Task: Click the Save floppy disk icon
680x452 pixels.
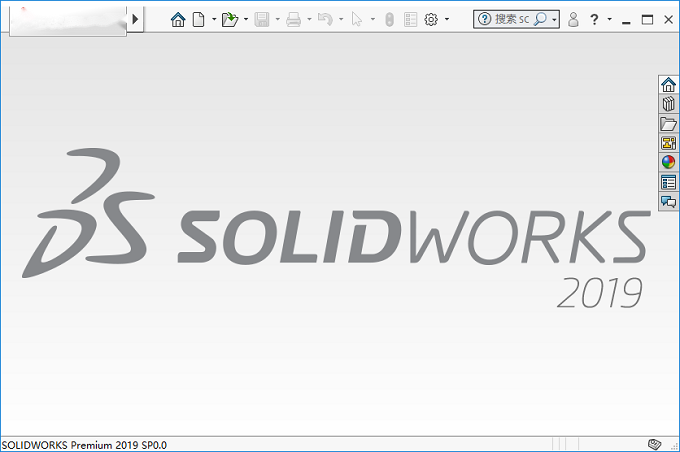Action: click(262, 20)
